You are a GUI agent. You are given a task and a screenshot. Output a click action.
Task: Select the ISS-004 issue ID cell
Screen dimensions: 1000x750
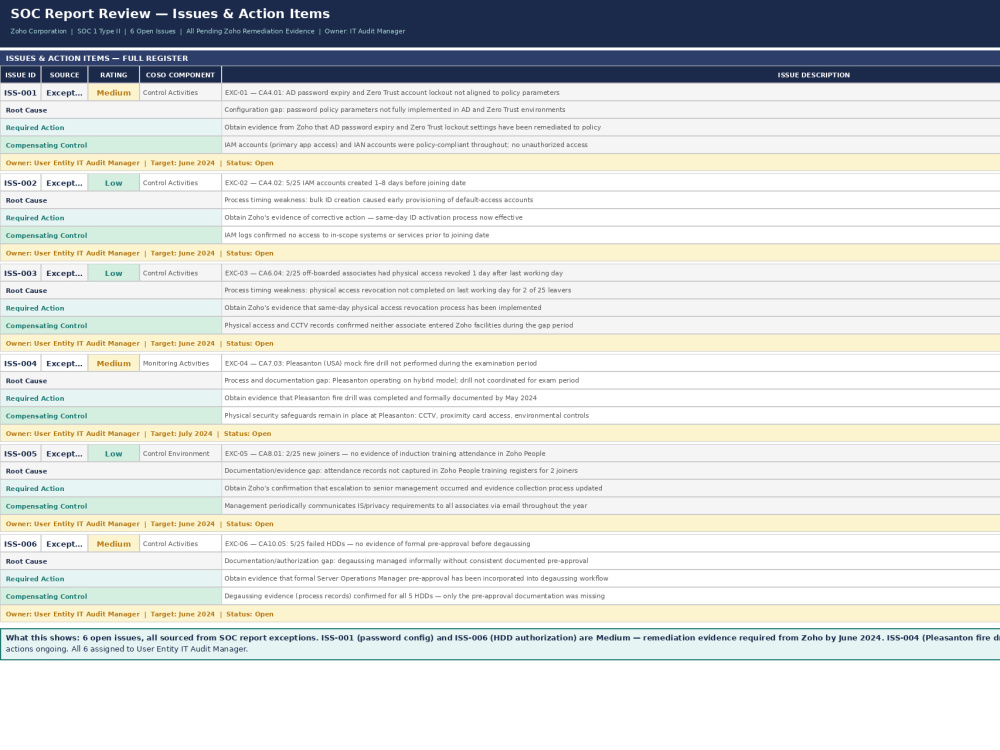coord(20,364)
